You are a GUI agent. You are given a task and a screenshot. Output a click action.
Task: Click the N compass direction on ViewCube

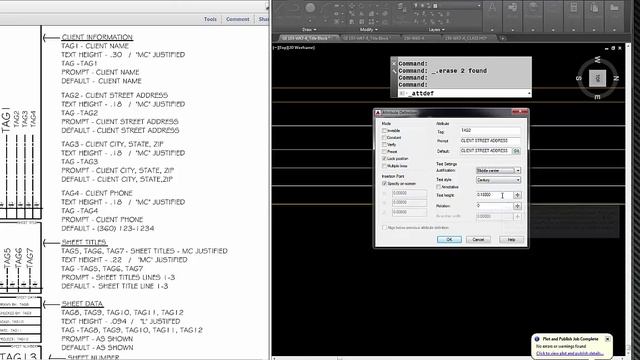pos(616,78)
